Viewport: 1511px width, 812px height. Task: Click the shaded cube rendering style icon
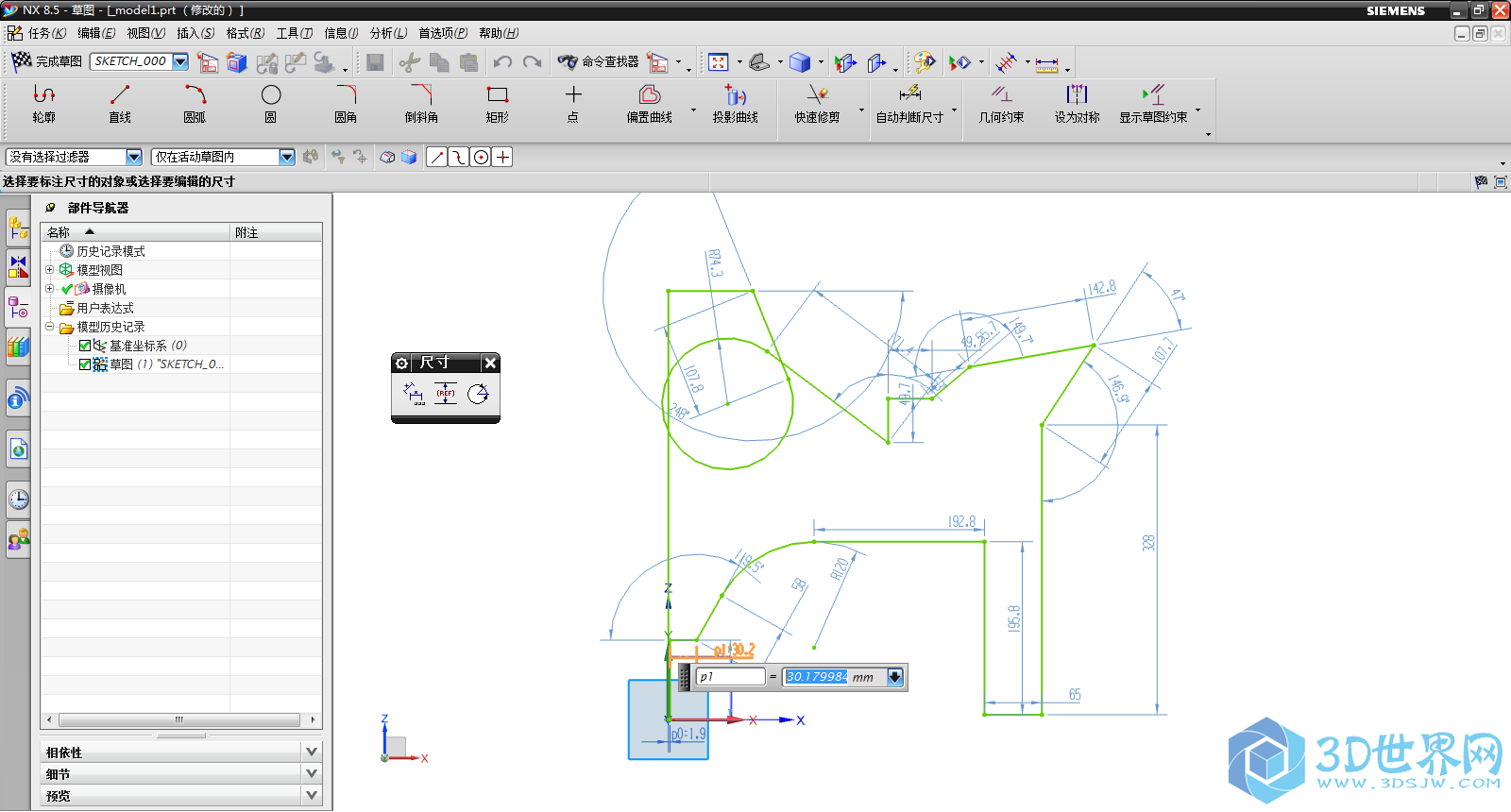point(800,62)
